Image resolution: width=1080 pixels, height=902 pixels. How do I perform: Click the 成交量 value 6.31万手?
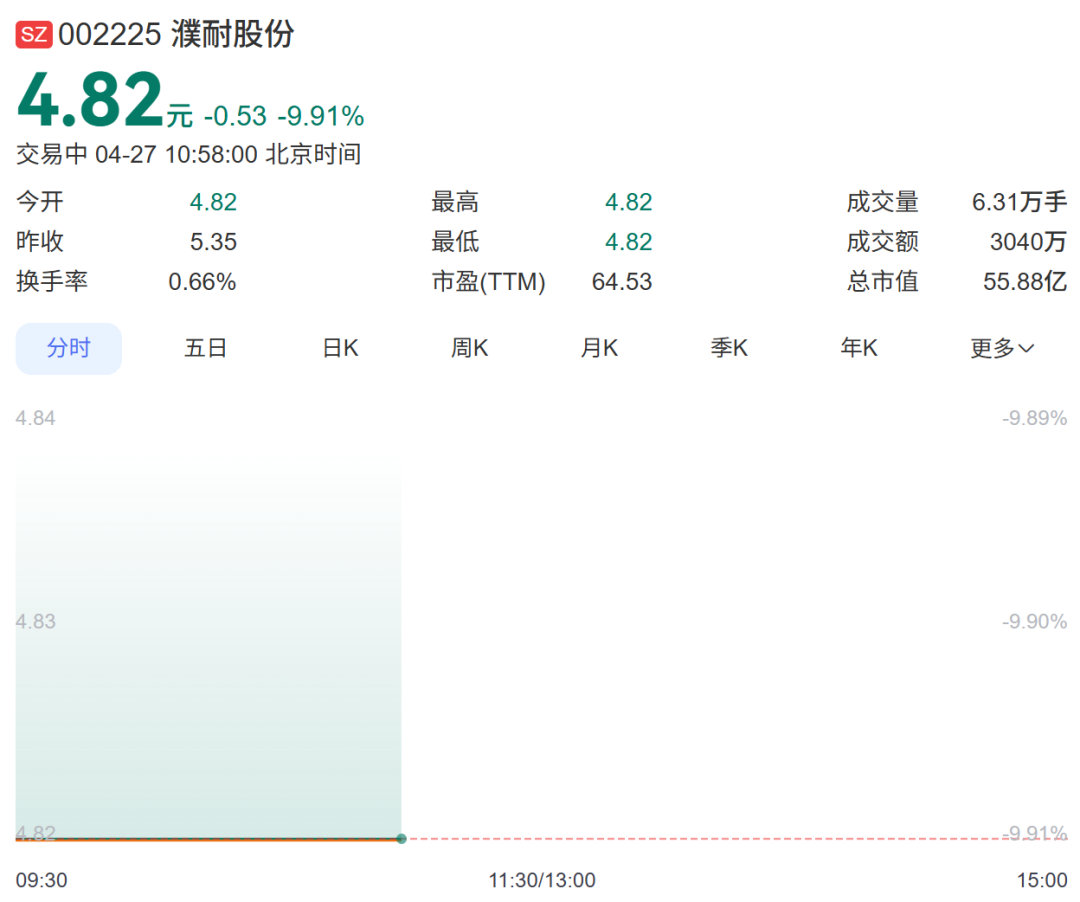click(x=1019, y=202)
